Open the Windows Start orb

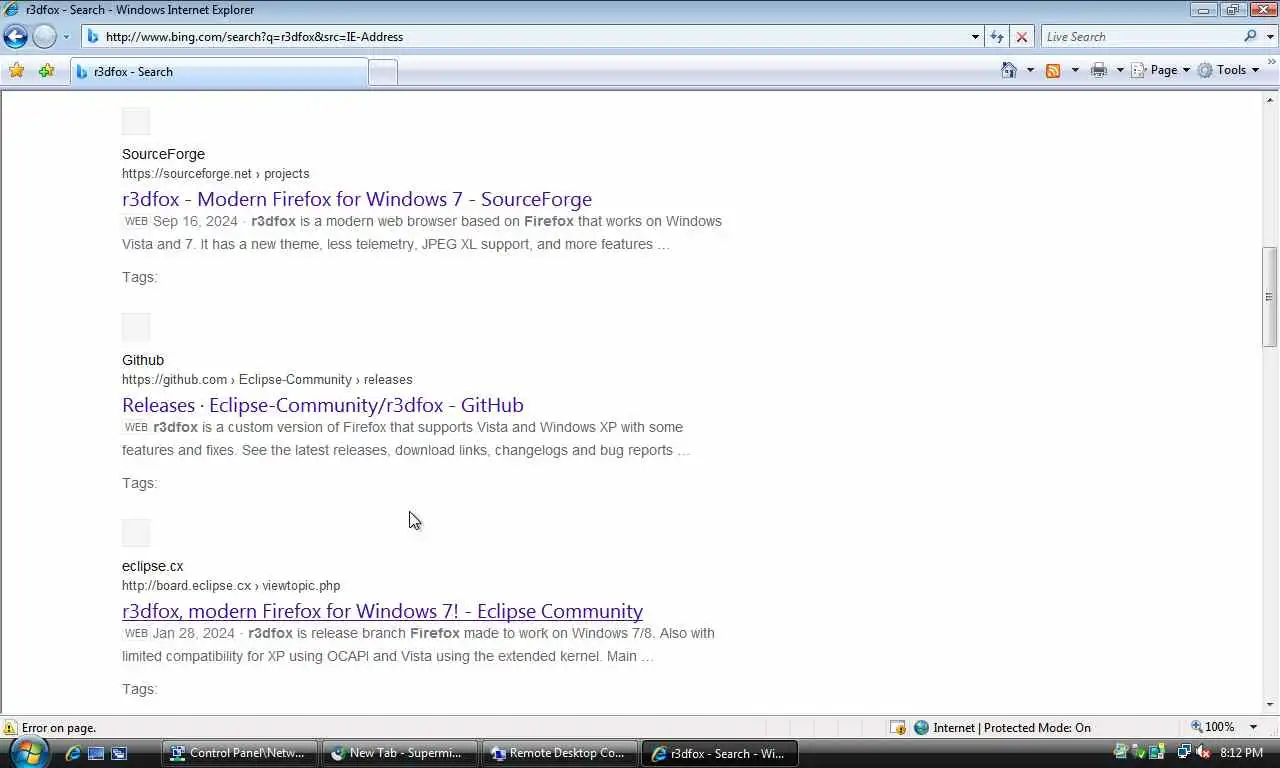27,752
